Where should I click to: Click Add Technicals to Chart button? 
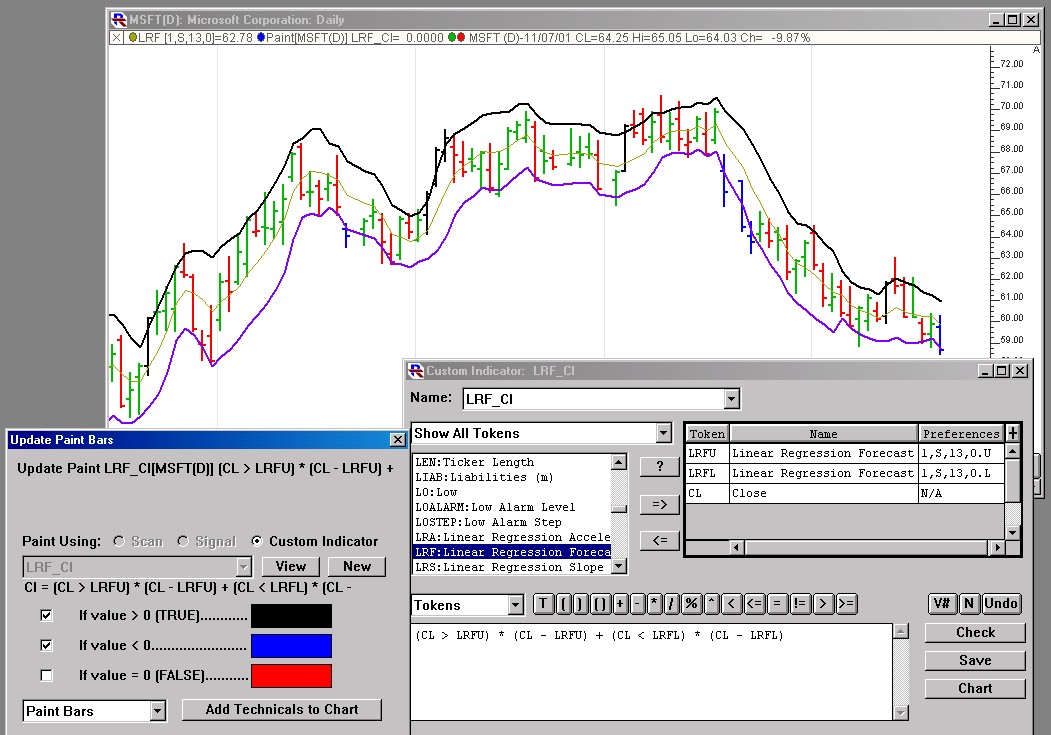[x=282, y=710]
